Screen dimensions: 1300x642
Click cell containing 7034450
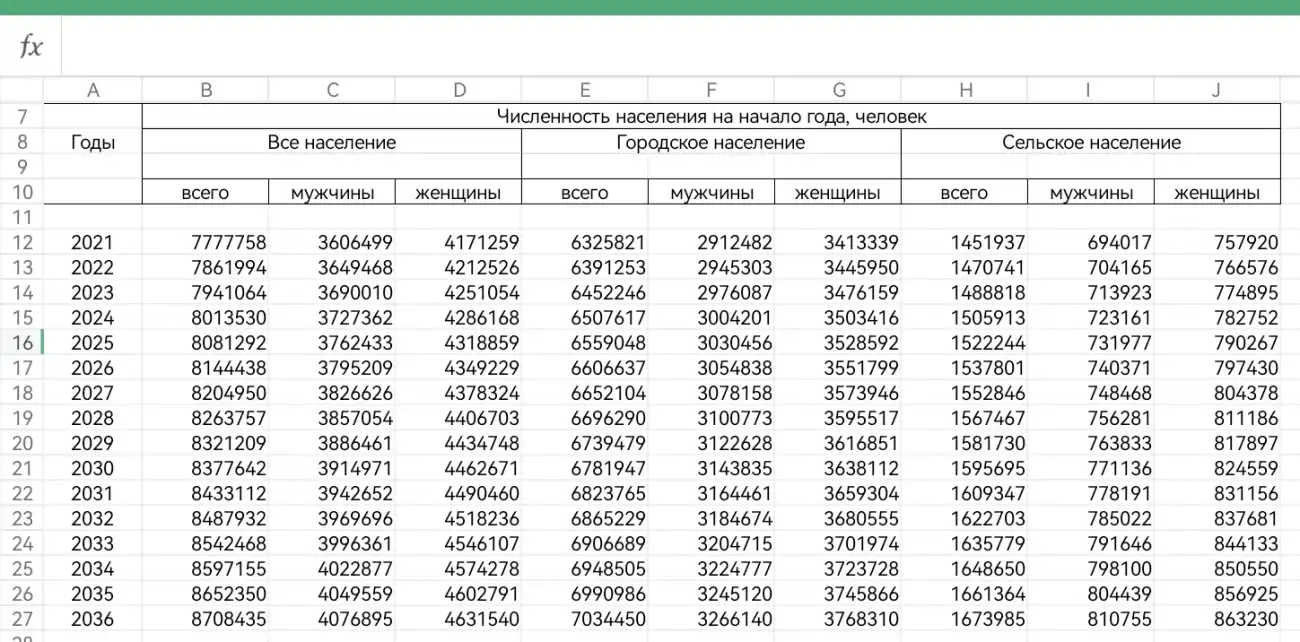click(585, 619)
